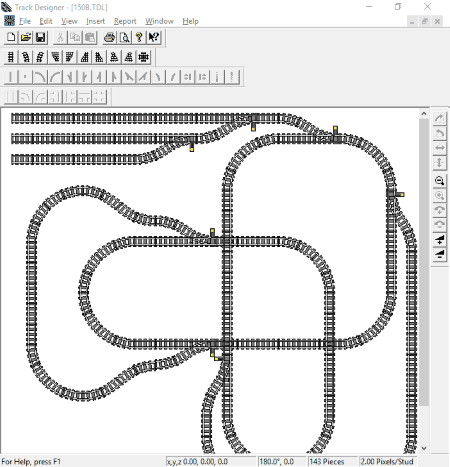Click vertical scrollbar up arrow
The height and width of the screenshot is (467, 450).
click(x=424, y=114)
